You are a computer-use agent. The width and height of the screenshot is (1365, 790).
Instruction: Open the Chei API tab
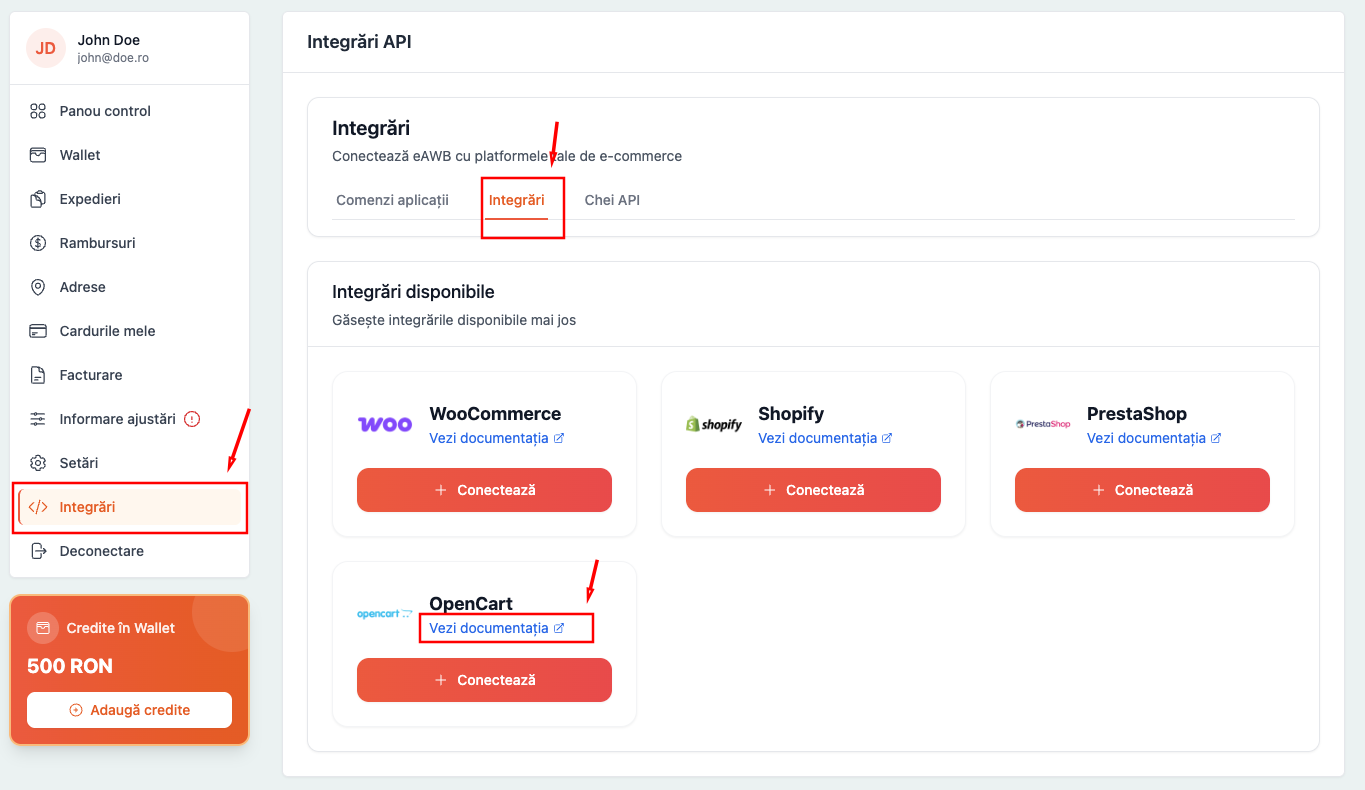pyautogui.click(x=612, y=200)
